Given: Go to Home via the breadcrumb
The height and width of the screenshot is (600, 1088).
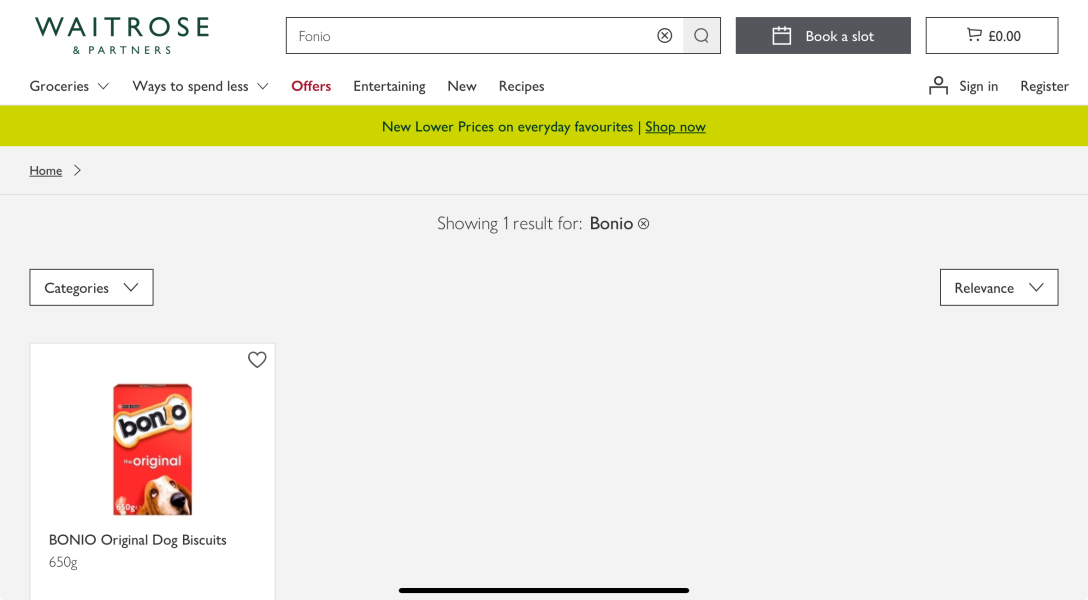Looking at the screenshot, I should pyautogui.click(x=46, y=171).
